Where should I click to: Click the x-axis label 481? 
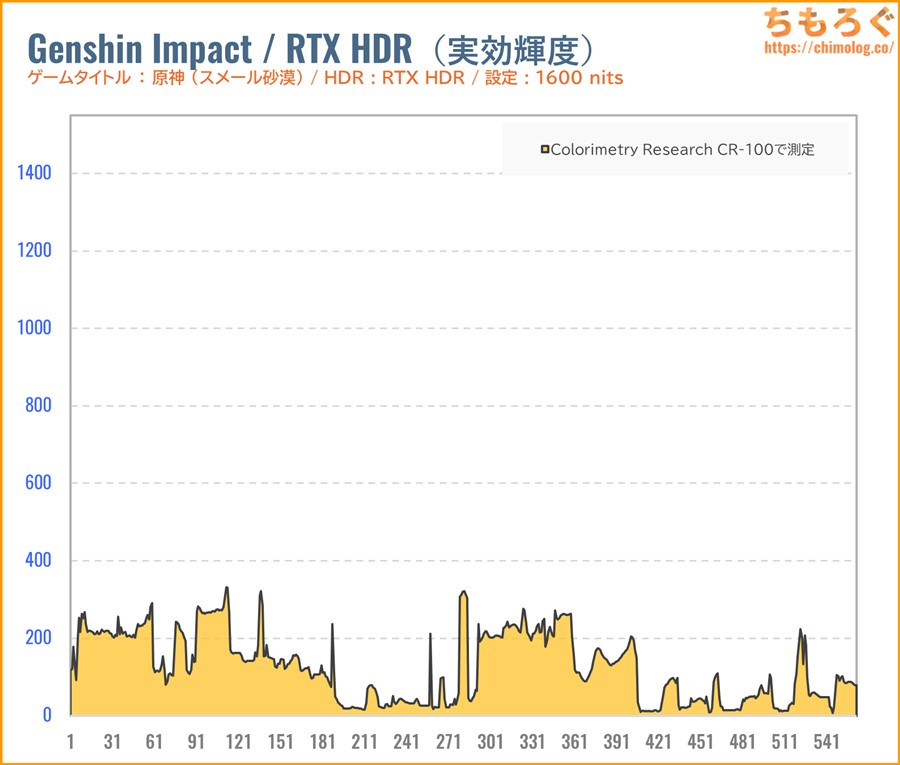tap(742, 741)
